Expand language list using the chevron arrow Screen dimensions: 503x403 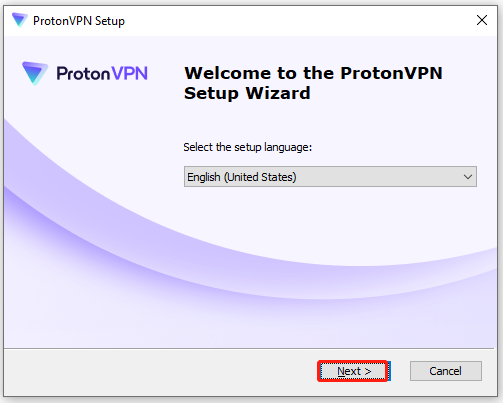468,177
